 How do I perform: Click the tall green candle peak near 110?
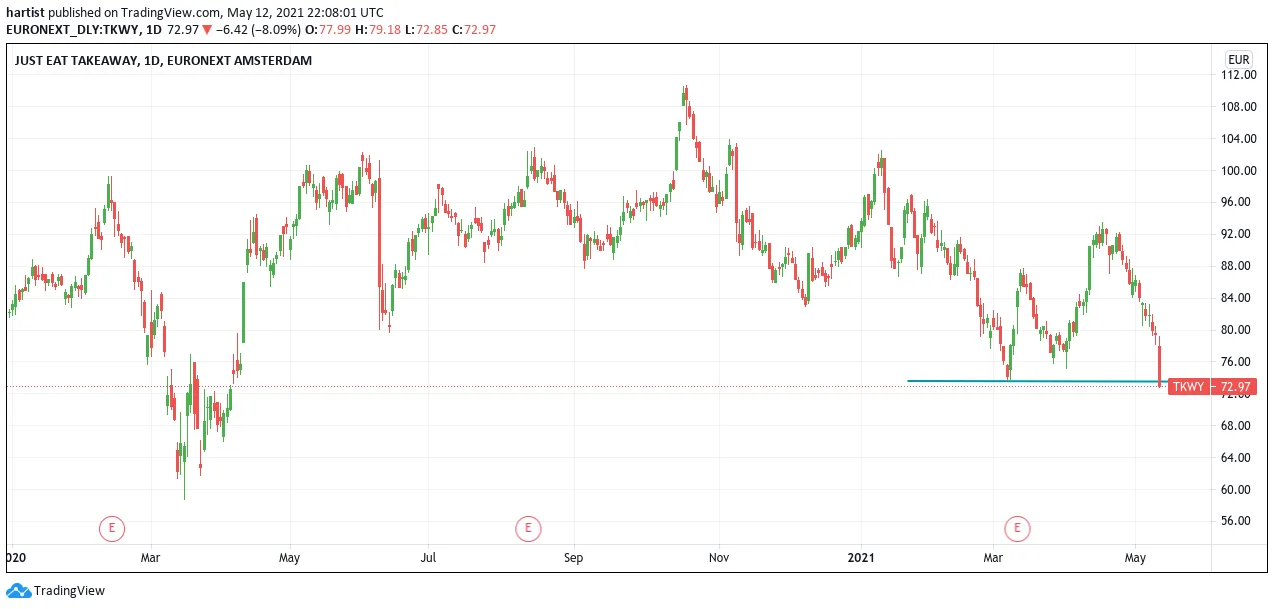click(685, 97)
